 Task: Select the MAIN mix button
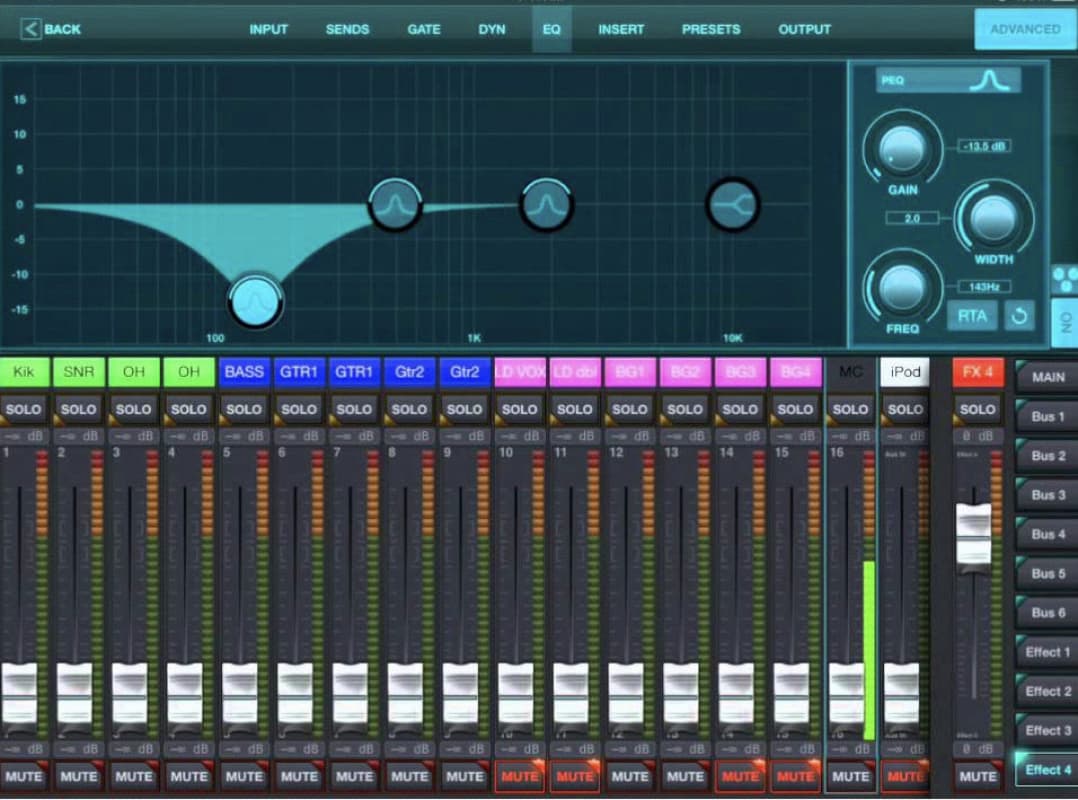1047,377
